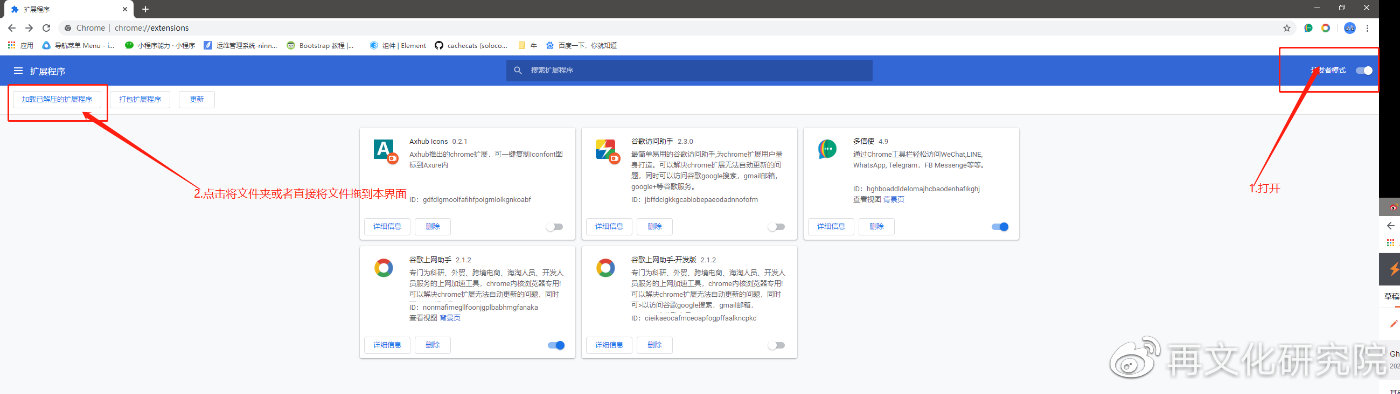Image resolution: width=1400 pixels, height=394 pixels.
Task: Click the chrome://extensions address bar
Action: (670, 28)
